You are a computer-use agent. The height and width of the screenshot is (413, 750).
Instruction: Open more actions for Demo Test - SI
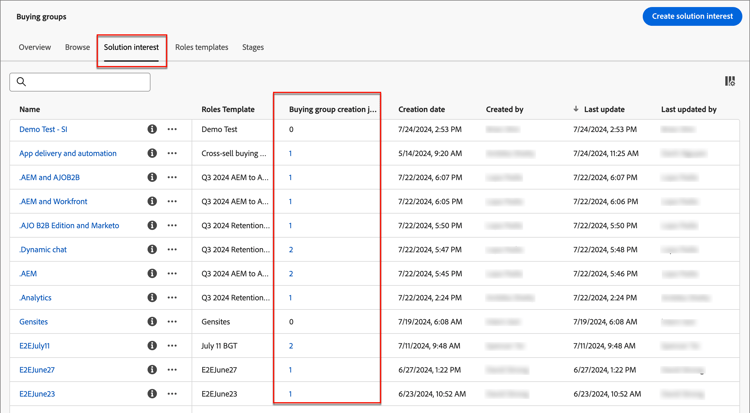point(172,129)
